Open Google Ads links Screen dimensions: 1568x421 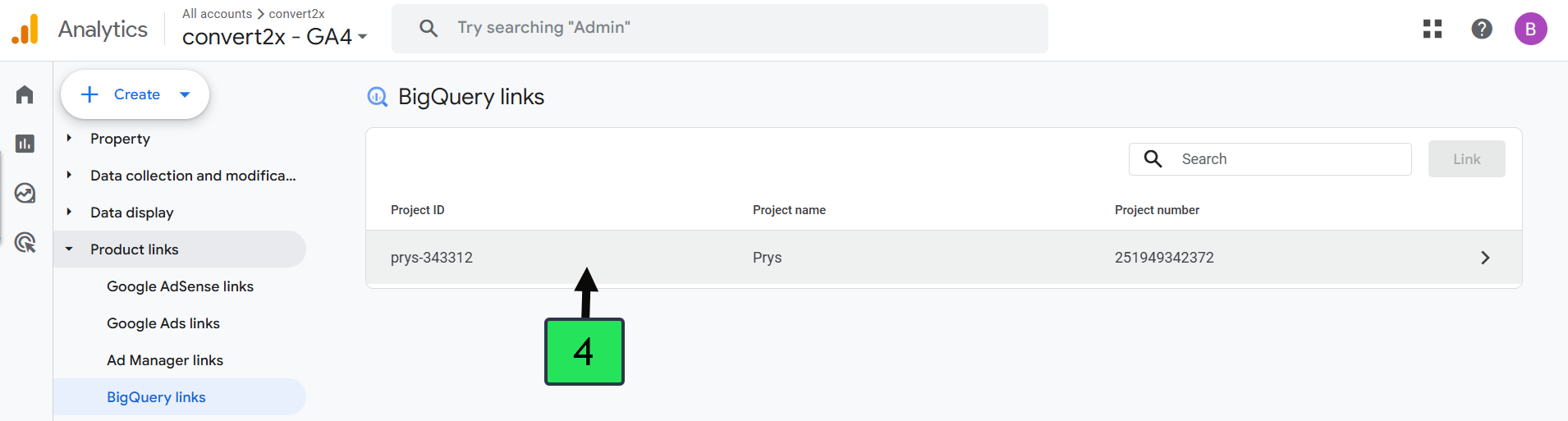(x=163, y=323)
